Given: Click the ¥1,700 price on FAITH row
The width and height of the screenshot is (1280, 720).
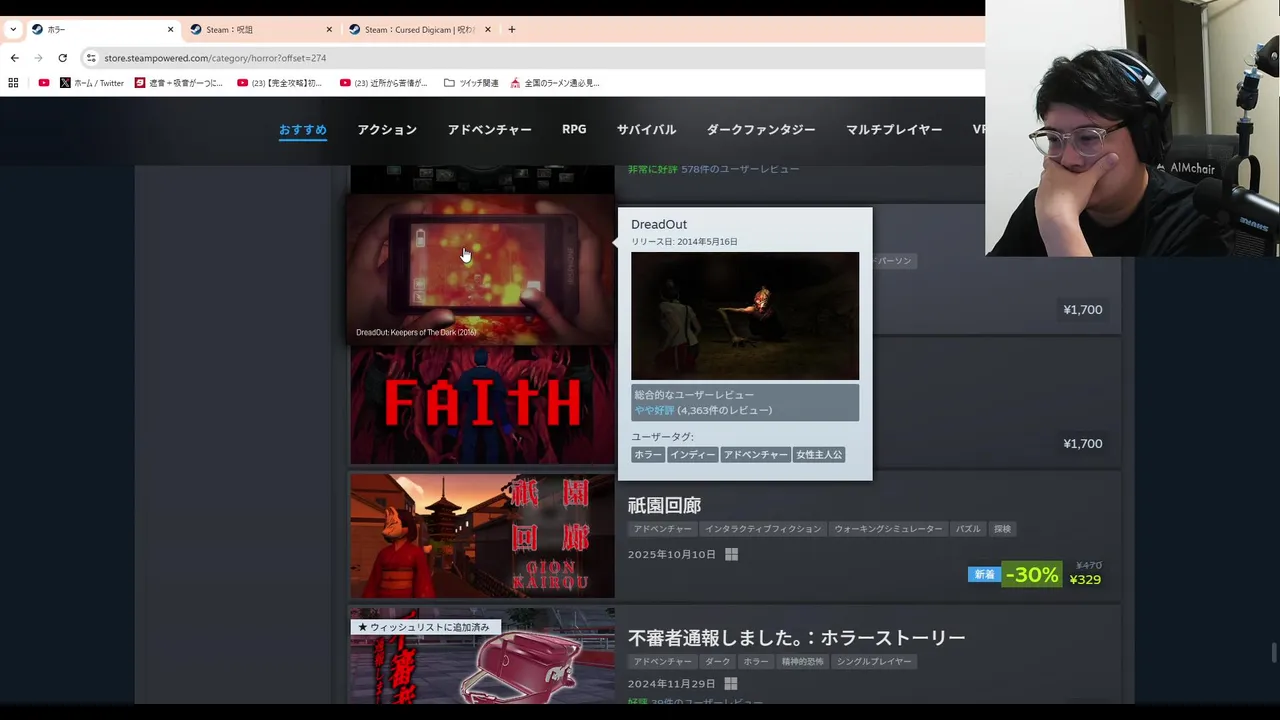Looking at the screenshot, I should click(1083, 444).
